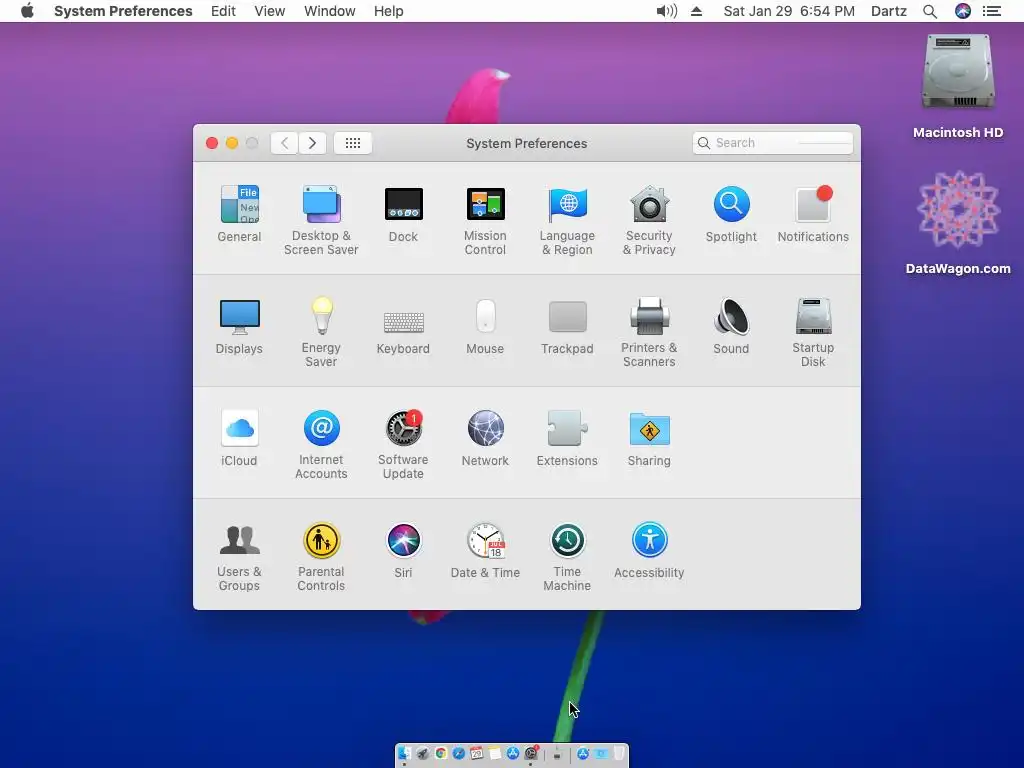
Task: Open the Accessibility preferences pane
Action: click(649, 551)
